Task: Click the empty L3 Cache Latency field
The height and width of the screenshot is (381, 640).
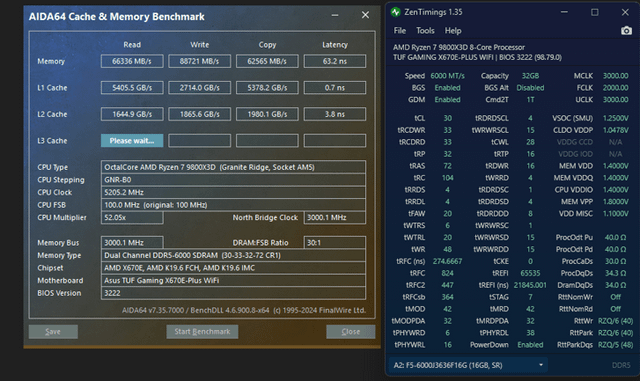Action: point(335,140)
